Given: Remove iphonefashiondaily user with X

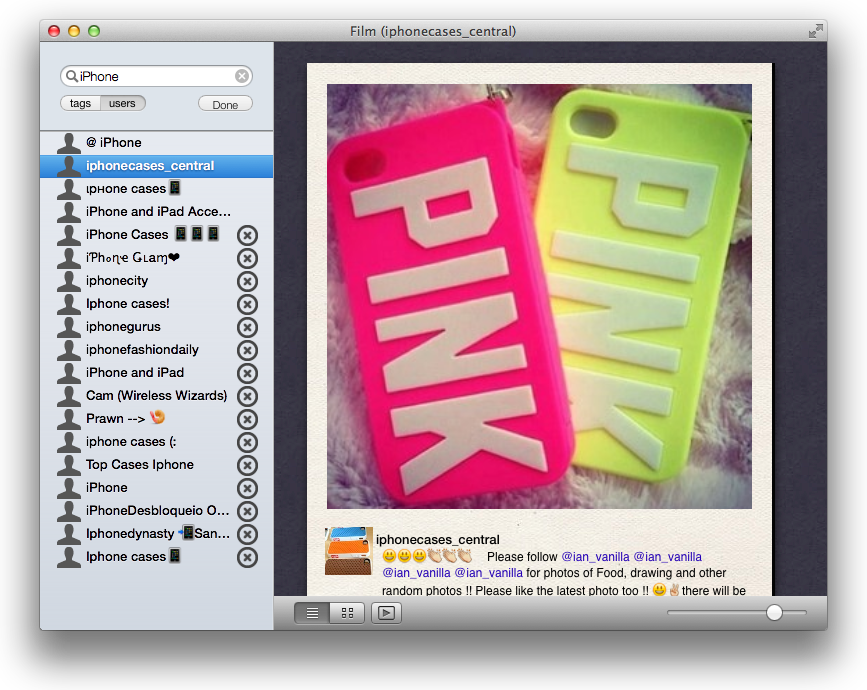Looking at the screenshot, I should coord(247,350).
